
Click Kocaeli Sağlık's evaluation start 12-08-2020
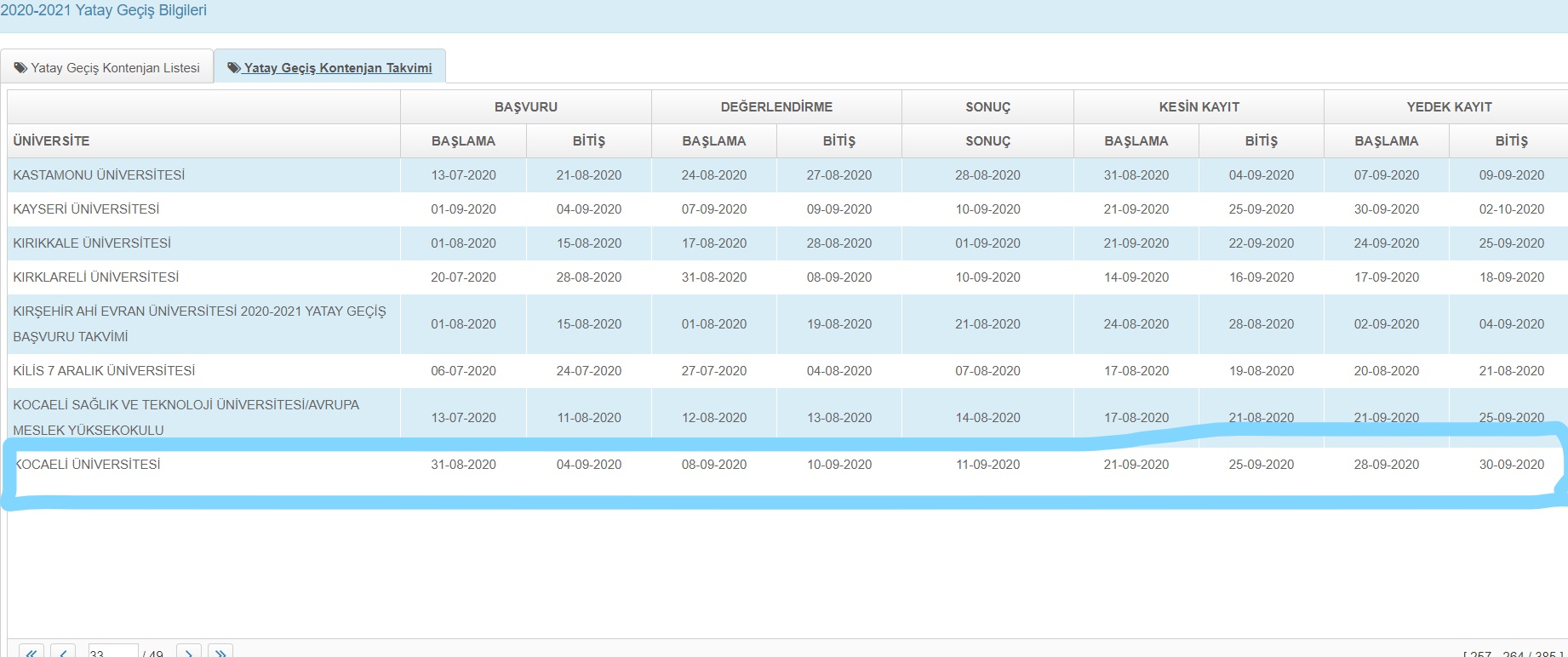pos(714,417)
